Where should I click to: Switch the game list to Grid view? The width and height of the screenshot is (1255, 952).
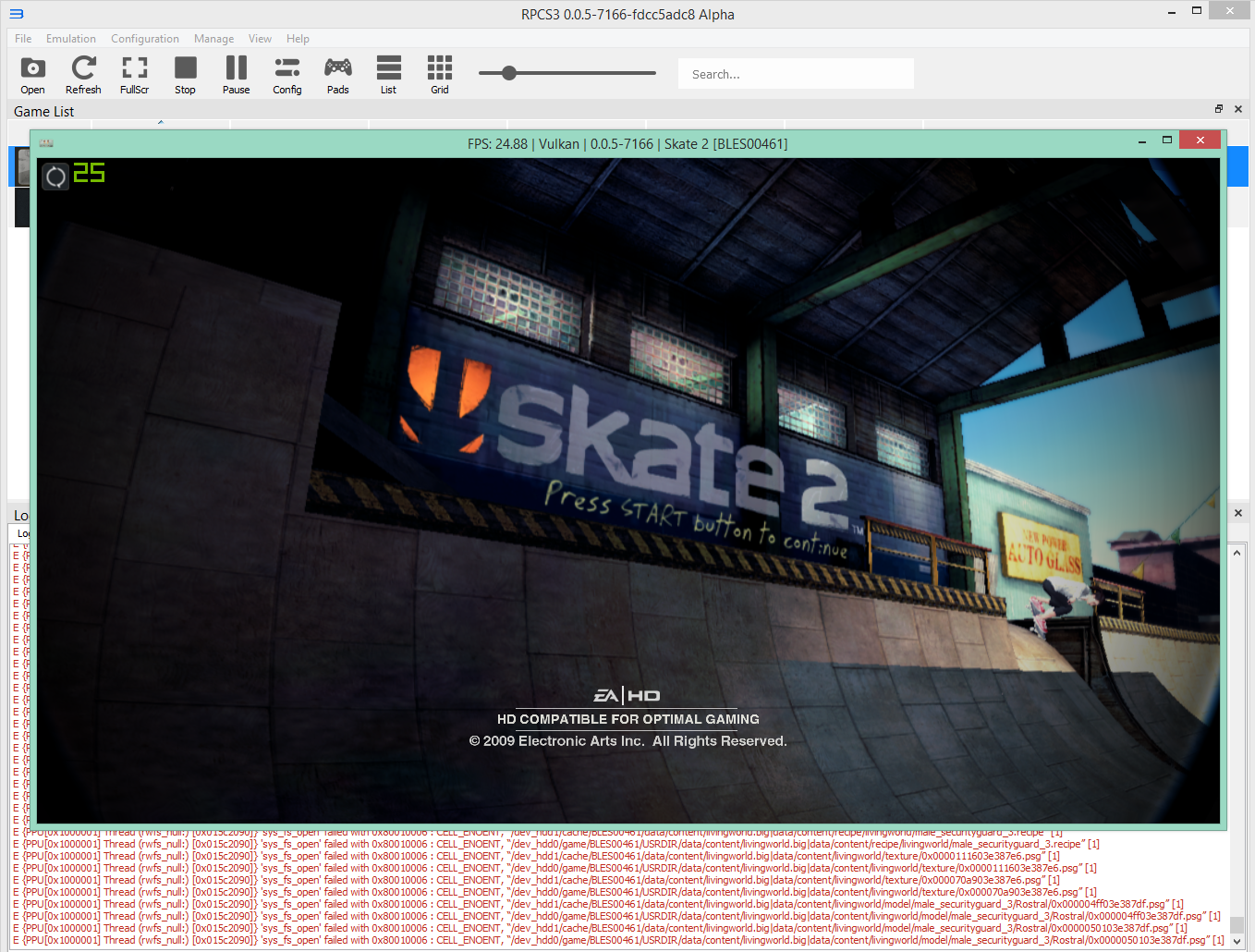[x=439, y=74]
